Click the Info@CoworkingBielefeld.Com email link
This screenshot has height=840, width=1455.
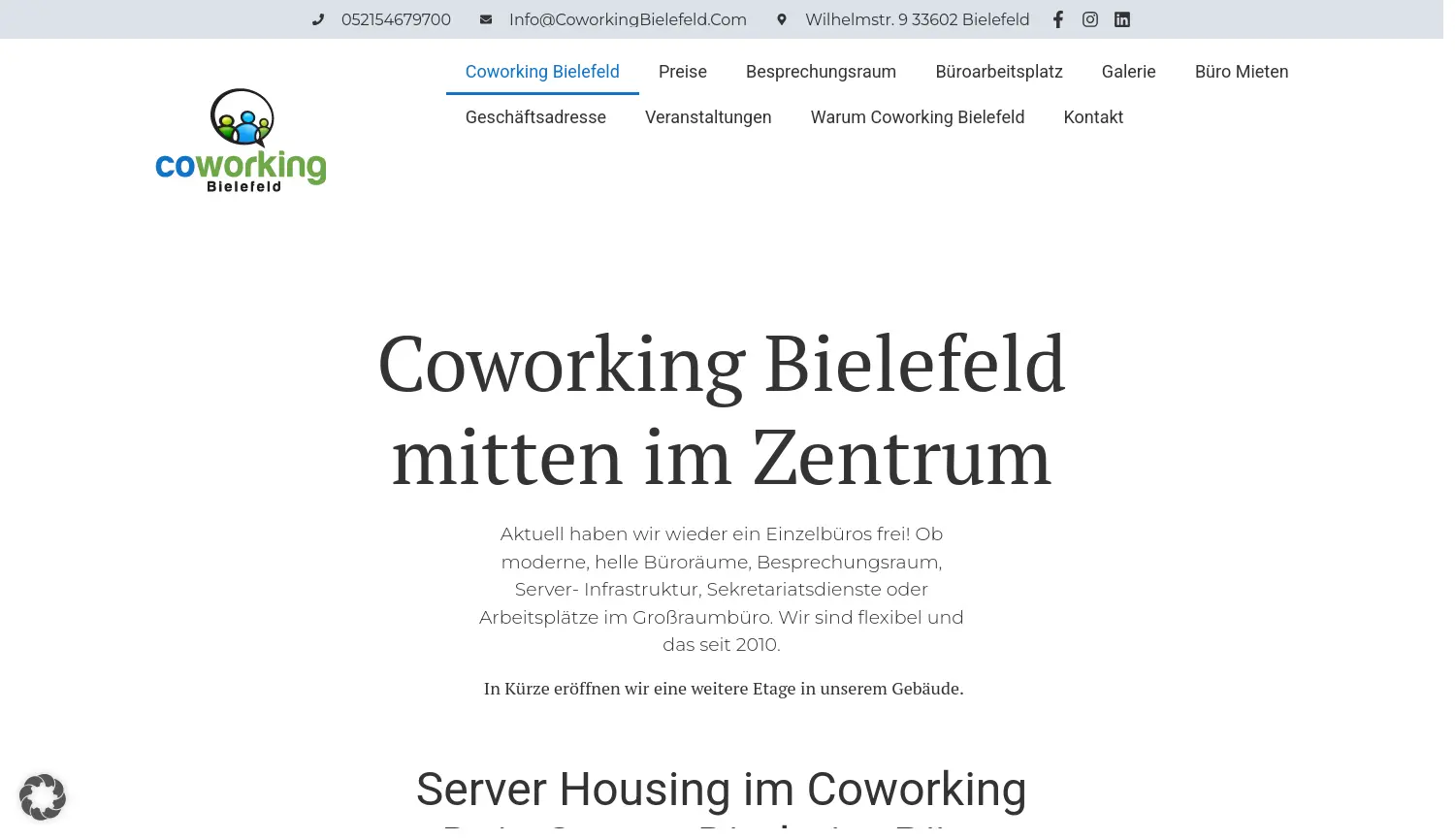629,19
